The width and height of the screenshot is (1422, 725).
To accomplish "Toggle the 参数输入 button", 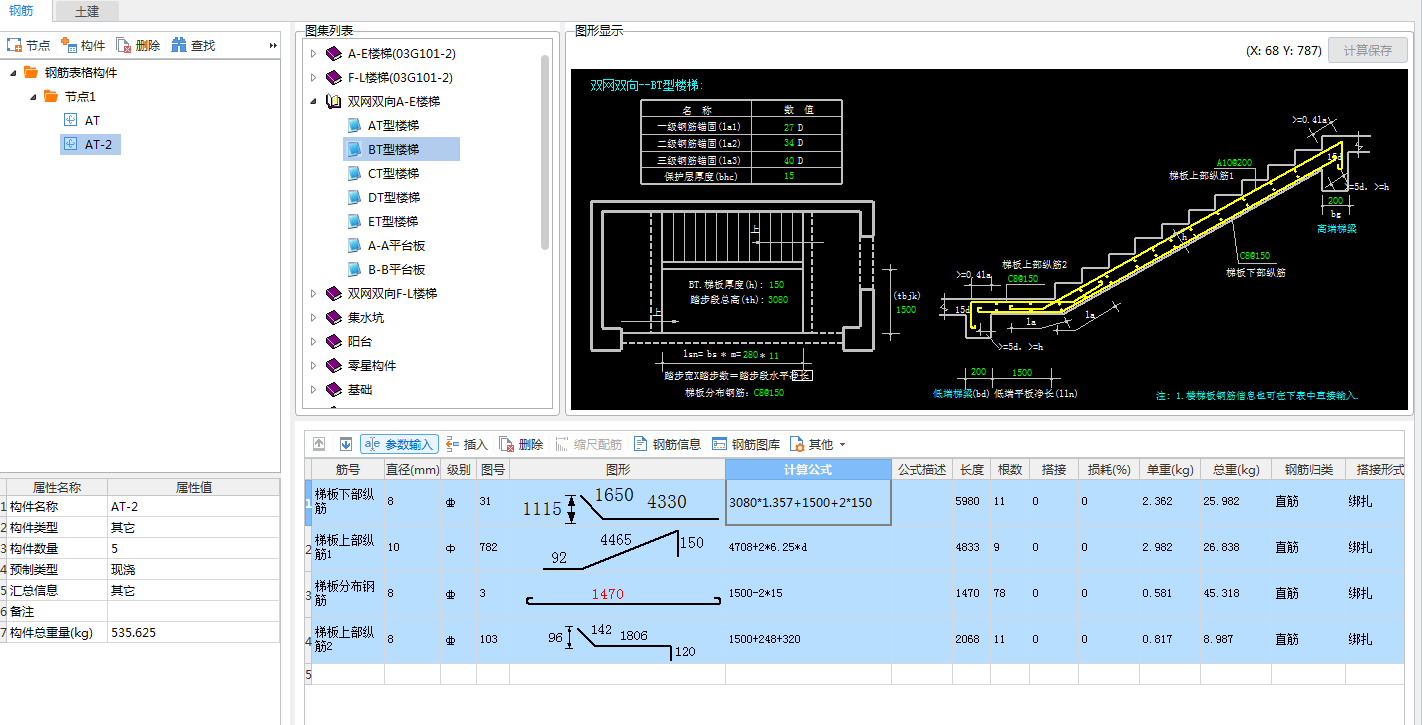I will [x=399, y=444].
